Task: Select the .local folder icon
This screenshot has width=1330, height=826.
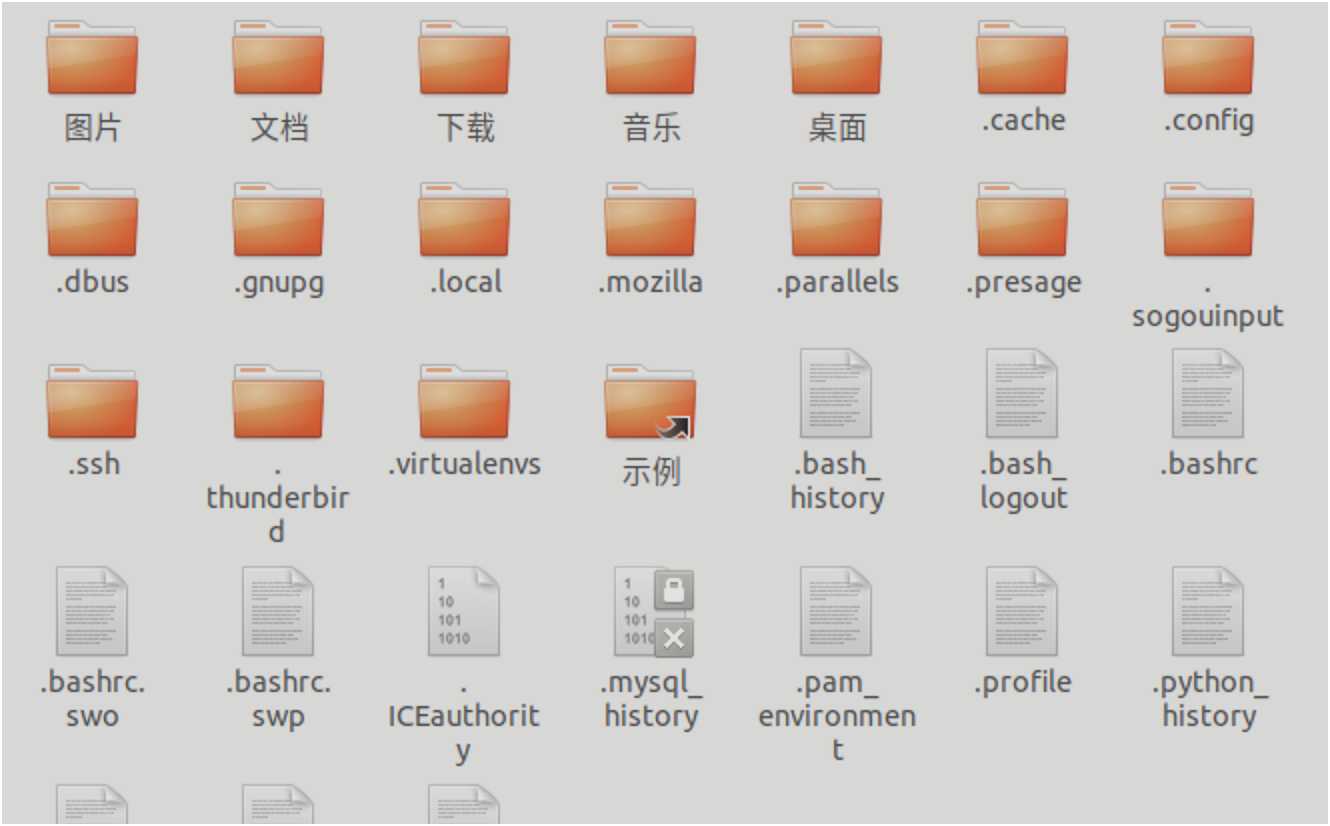Action: coord(464,219)
